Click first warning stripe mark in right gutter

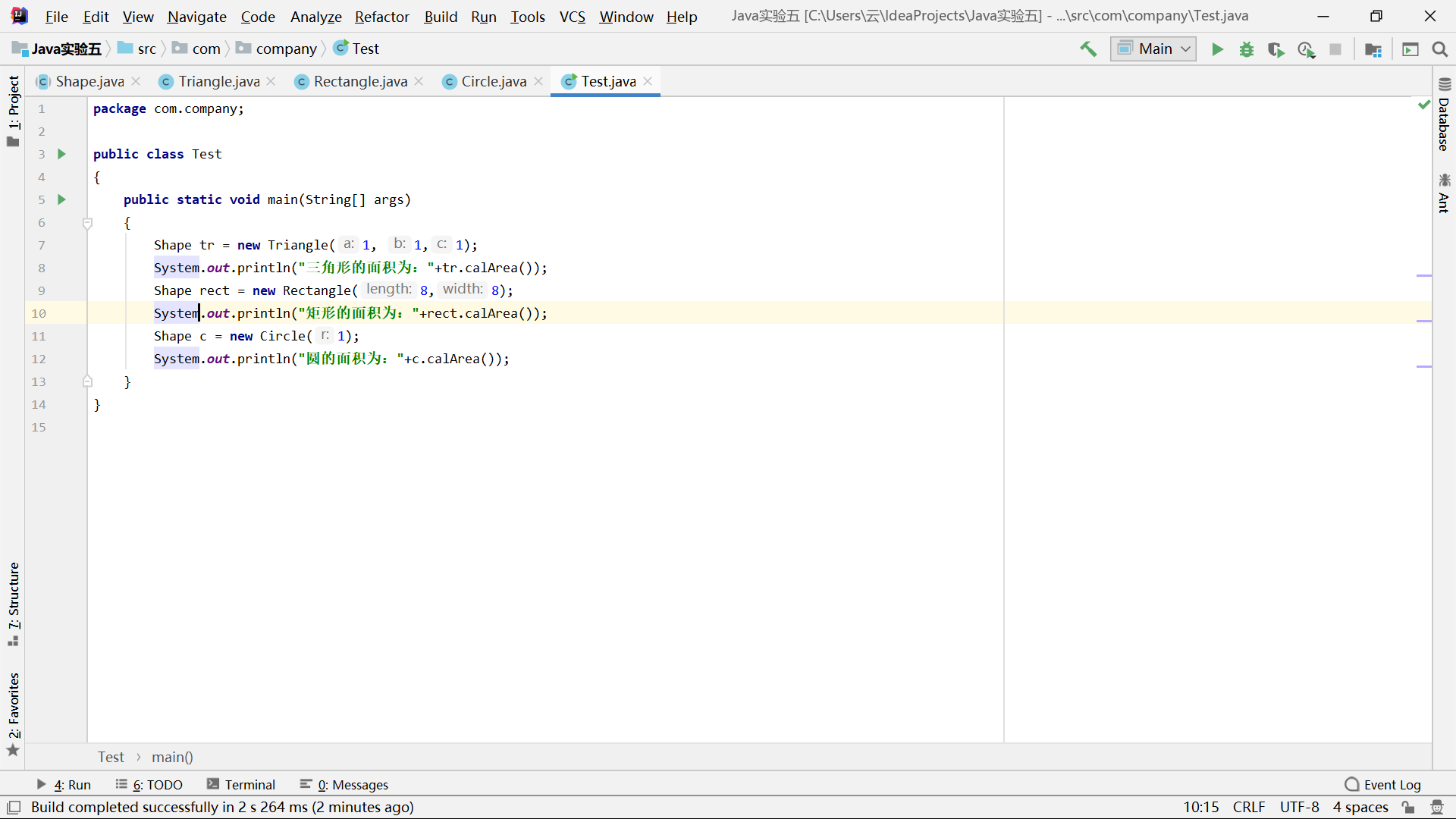(1423, 275)
